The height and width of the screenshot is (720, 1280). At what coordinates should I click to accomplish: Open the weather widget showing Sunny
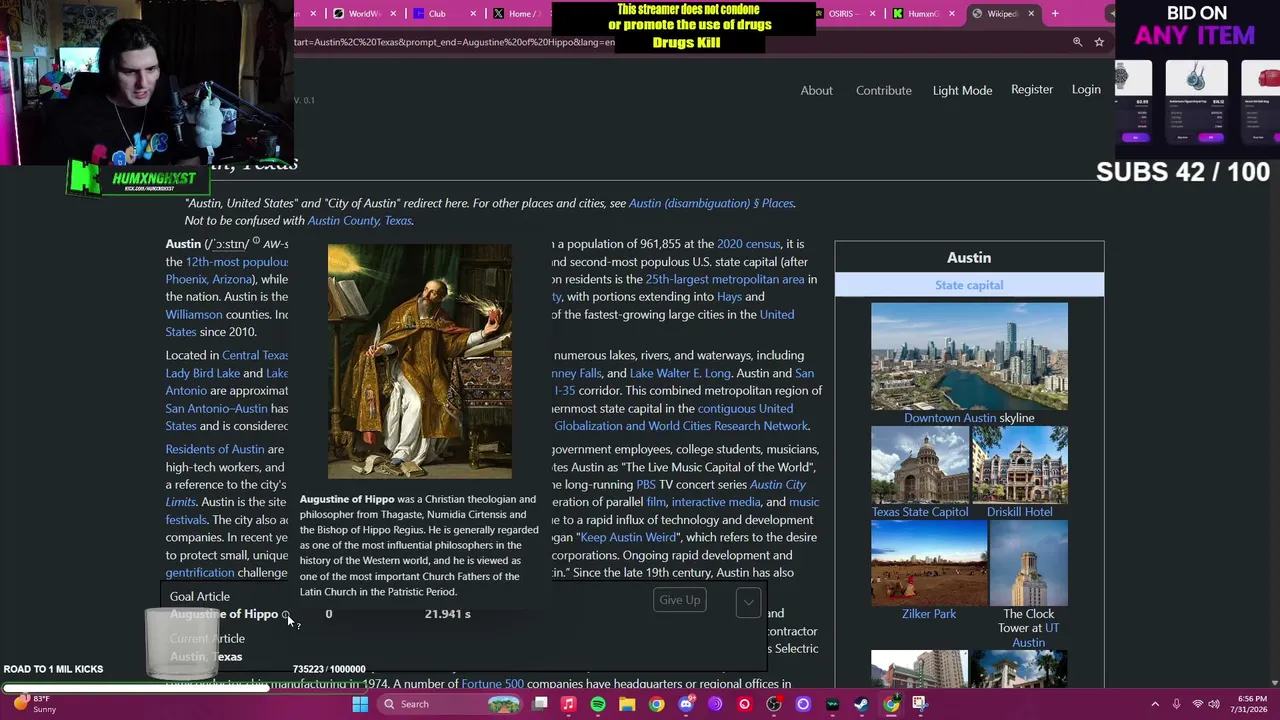coord(34,704)
